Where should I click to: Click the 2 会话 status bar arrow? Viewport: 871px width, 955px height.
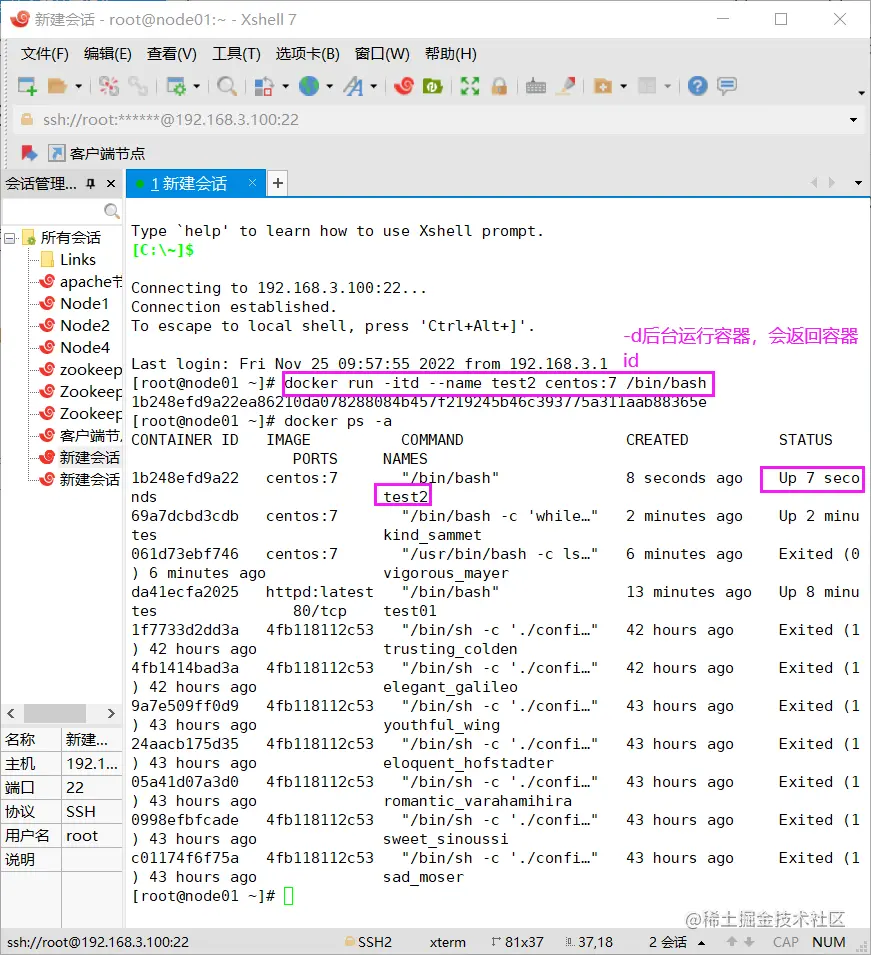702,942
